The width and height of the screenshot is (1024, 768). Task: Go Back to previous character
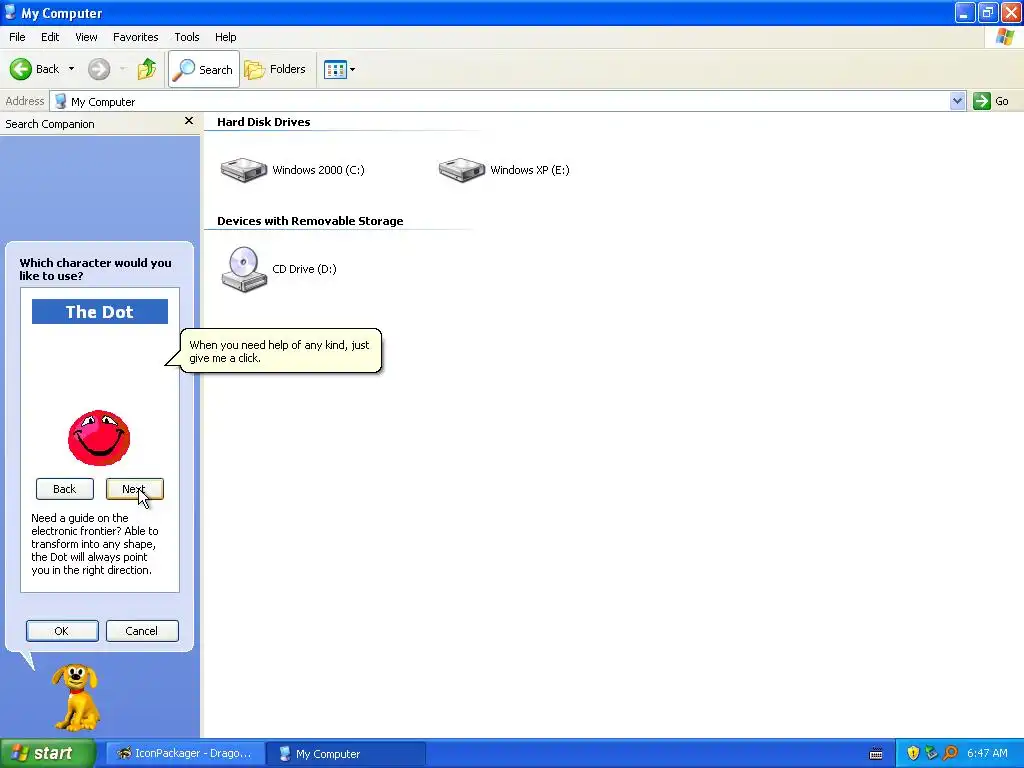pyautogui.click(x=65, y=489)
